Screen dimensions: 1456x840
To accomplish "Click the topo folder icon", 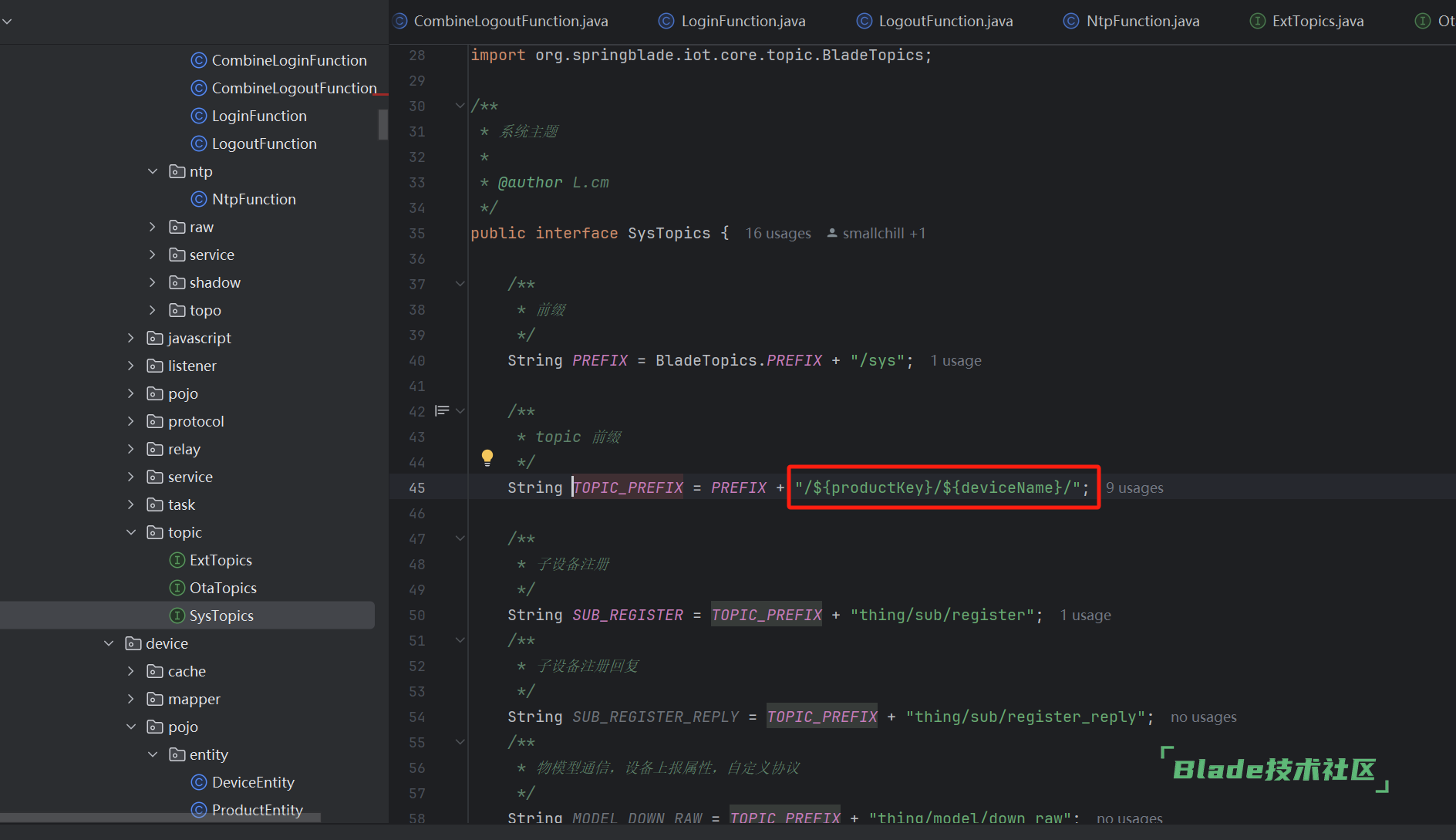I will click(x=177, y=310).
